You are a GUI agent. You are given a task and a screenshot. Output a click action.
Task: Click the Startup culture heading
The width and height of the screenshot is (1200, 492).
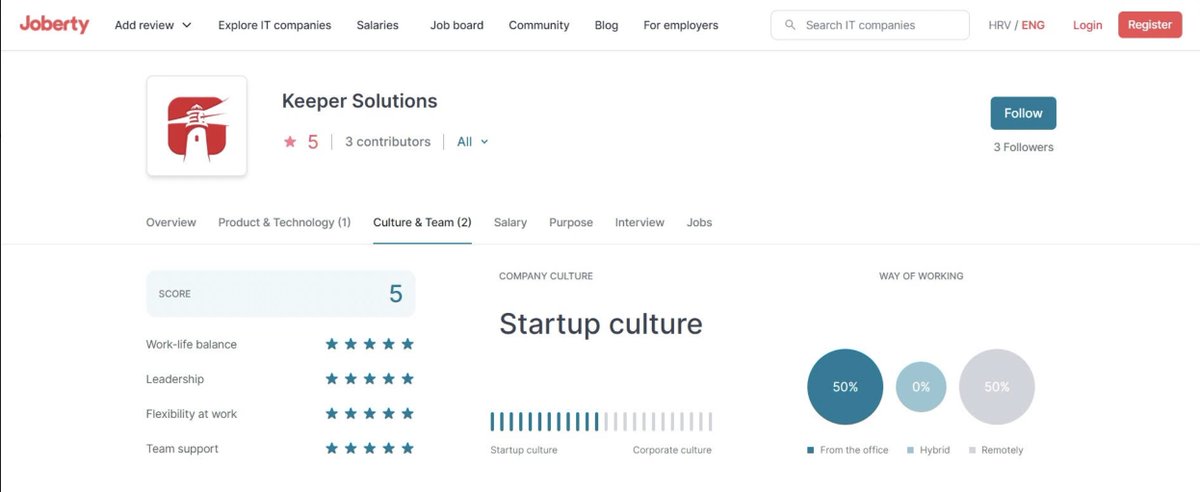coord(601,324)
